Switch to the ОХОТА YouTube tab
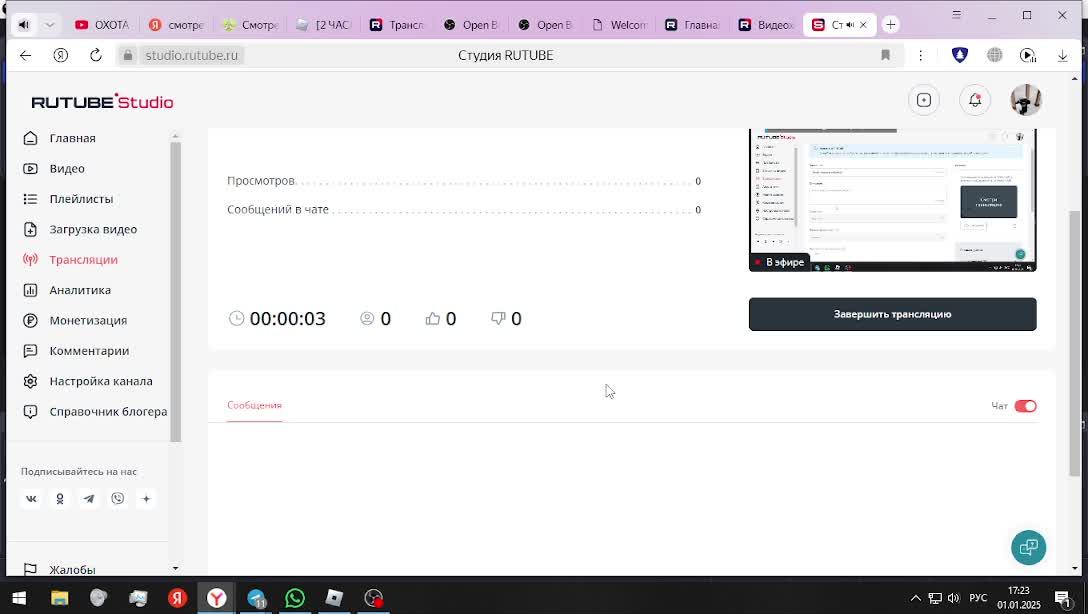The width and height of the screenshot is (1088, 614). click(x=102, y=25)
